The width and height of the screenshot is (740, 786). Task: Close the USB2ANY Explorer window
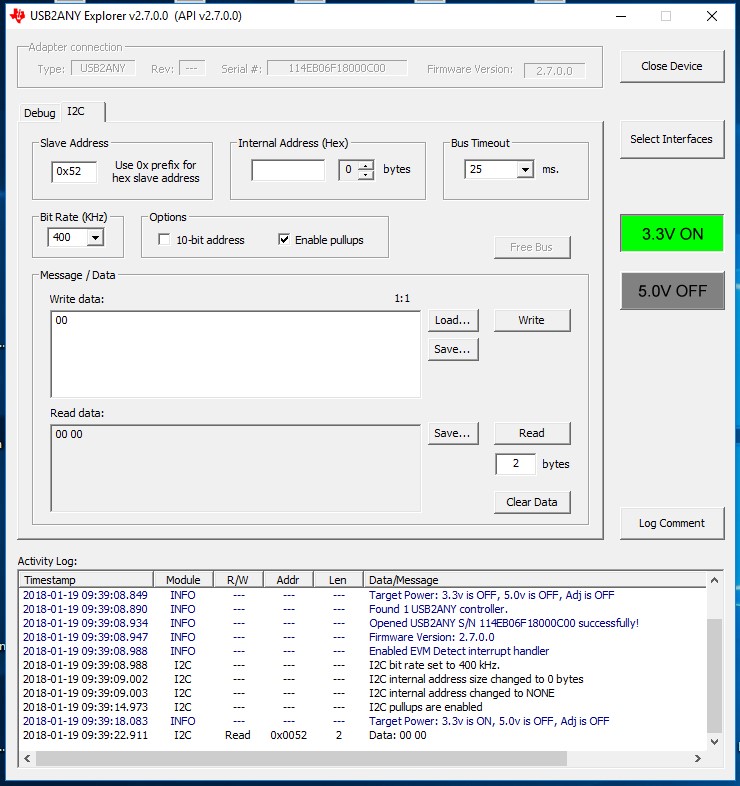[711, 16]
